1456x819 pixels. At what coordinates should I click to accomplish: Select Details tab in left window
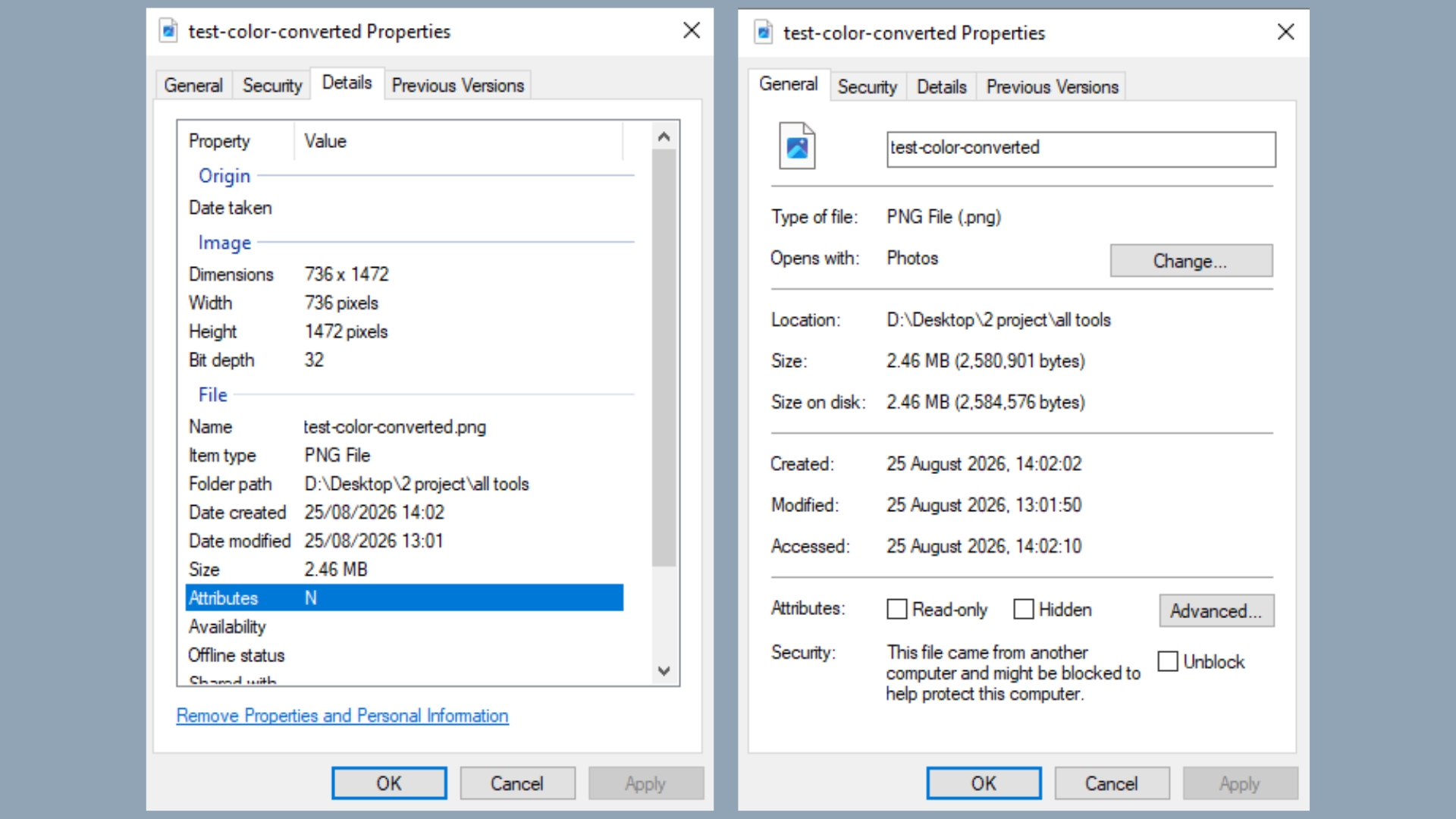tap(347, 83)
